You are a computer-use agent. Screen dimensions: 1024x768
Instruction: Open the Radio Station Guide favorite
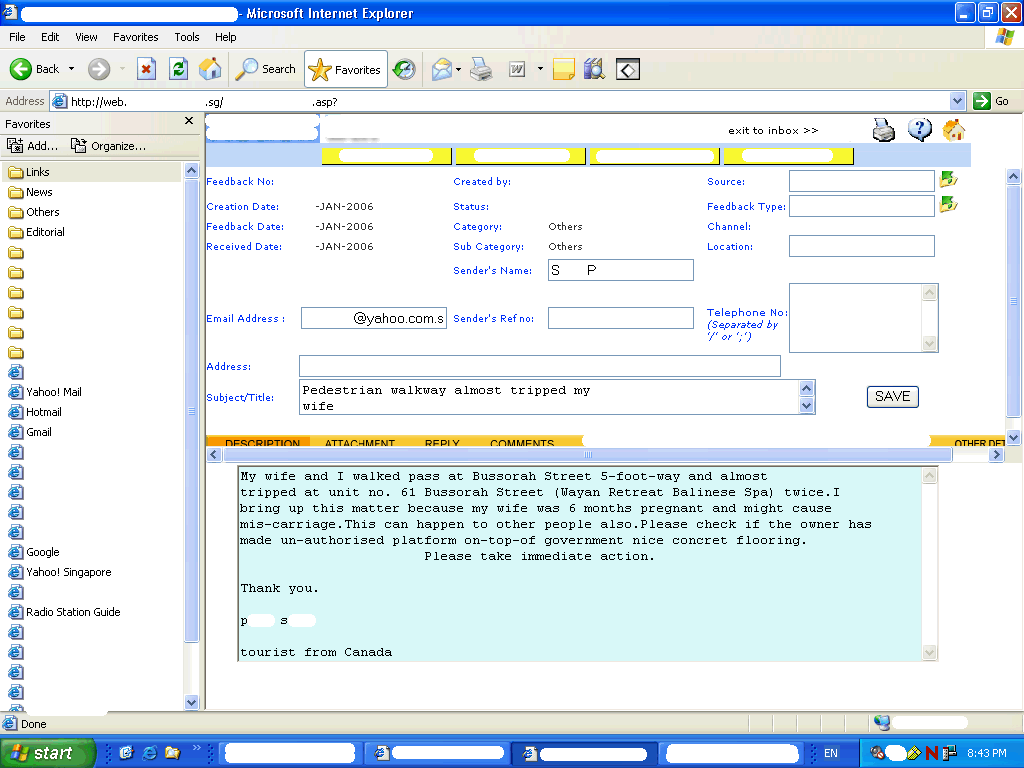click(x=65, y=612)
